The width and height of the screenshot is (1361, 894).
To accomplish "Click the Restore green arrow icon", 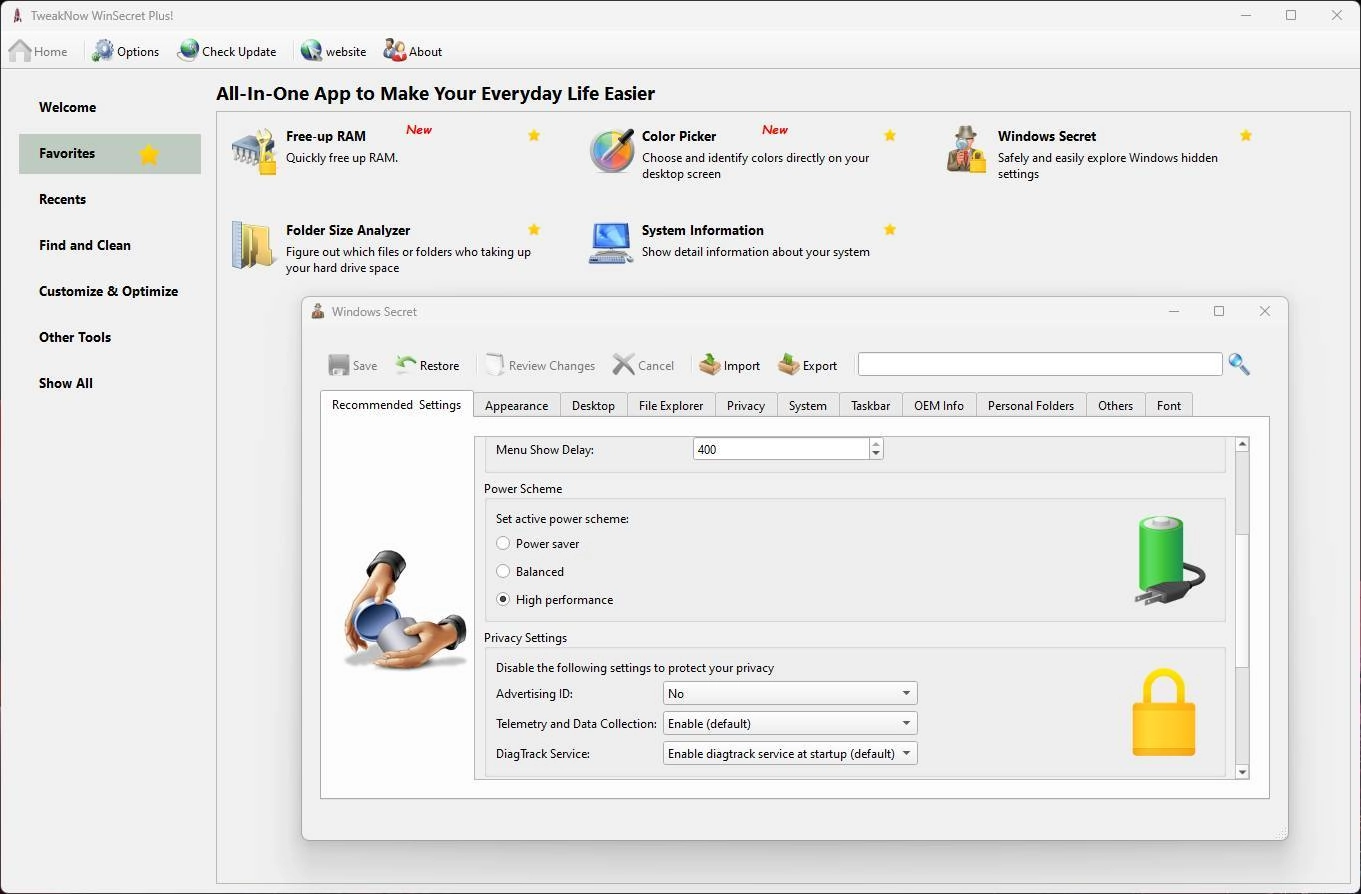I will [x=405, y=364].
